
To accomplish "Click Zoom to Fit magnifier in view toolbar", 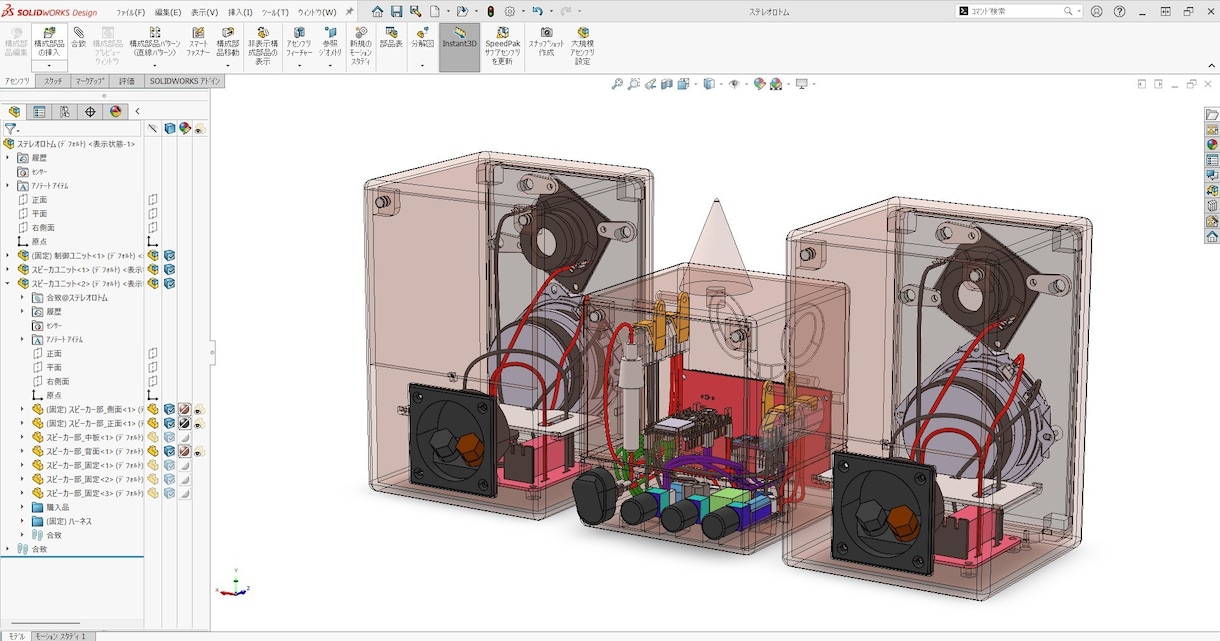I will tap(617, 84).
